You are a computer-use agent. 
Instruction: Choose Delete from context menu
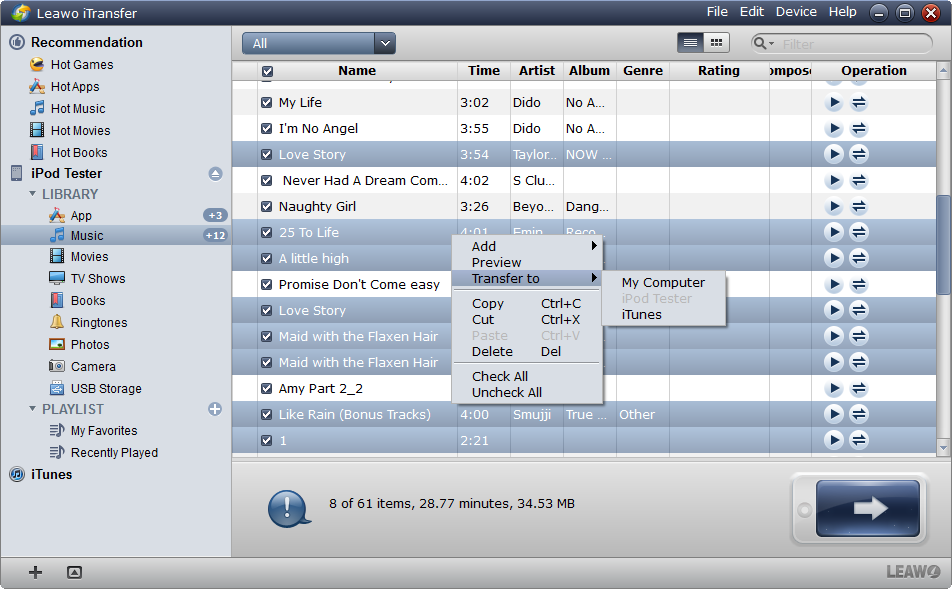point(527,352)
